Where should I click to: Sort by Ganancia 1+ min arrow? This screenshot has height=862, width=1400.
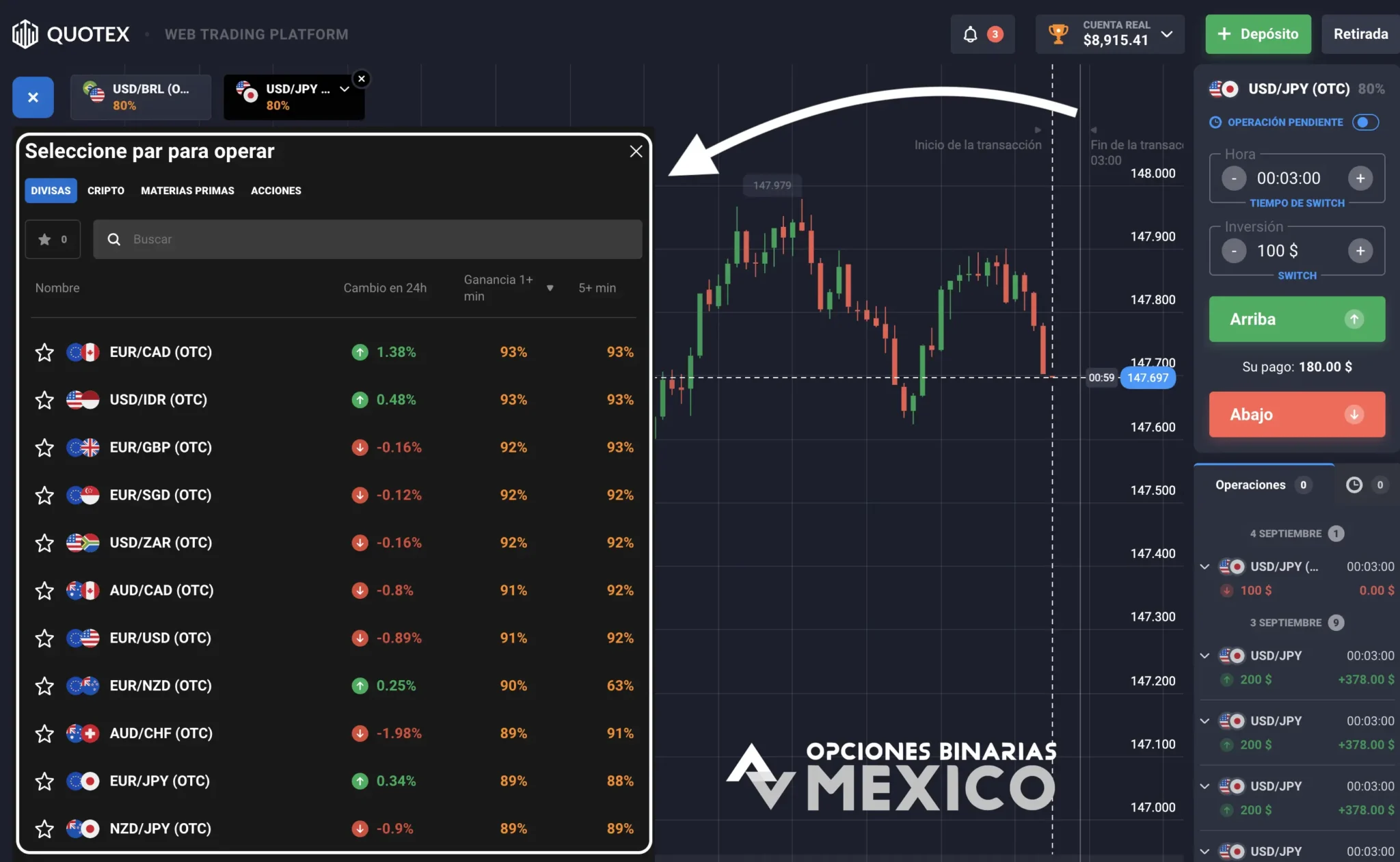coord(550,288)
